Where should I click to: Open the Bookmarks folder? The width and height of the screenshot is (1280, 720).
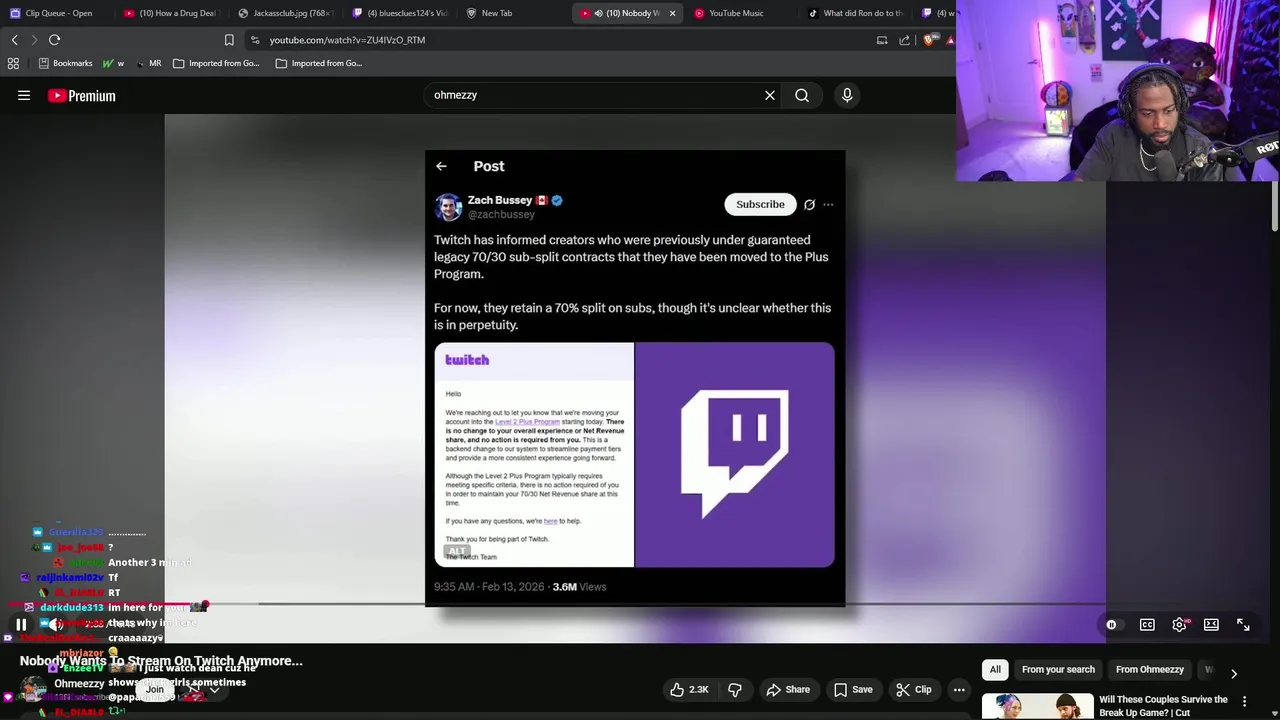tap(65, 63)
